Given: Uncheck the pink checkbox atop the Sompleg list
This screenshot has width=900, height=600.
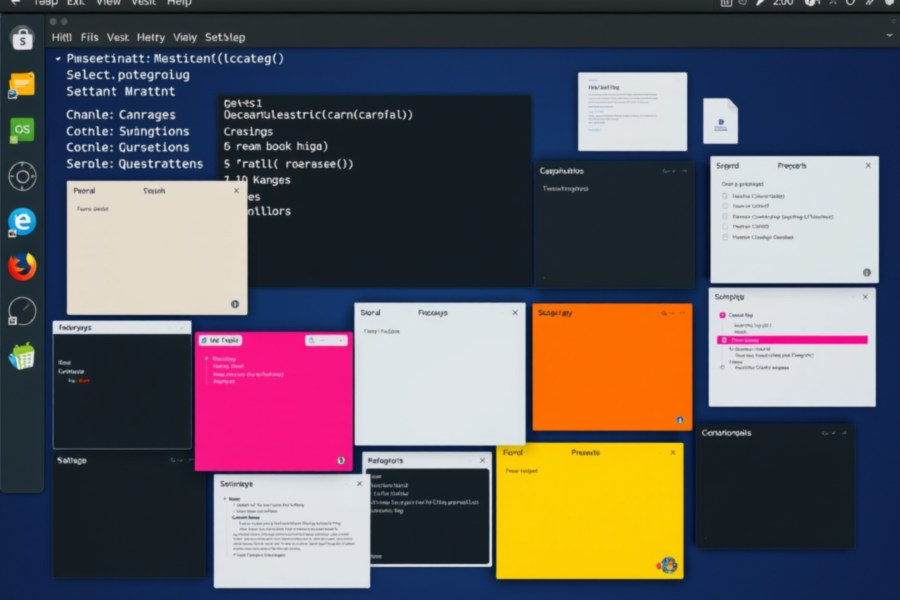Looking at the screenshot, I should tap(722, 315).
